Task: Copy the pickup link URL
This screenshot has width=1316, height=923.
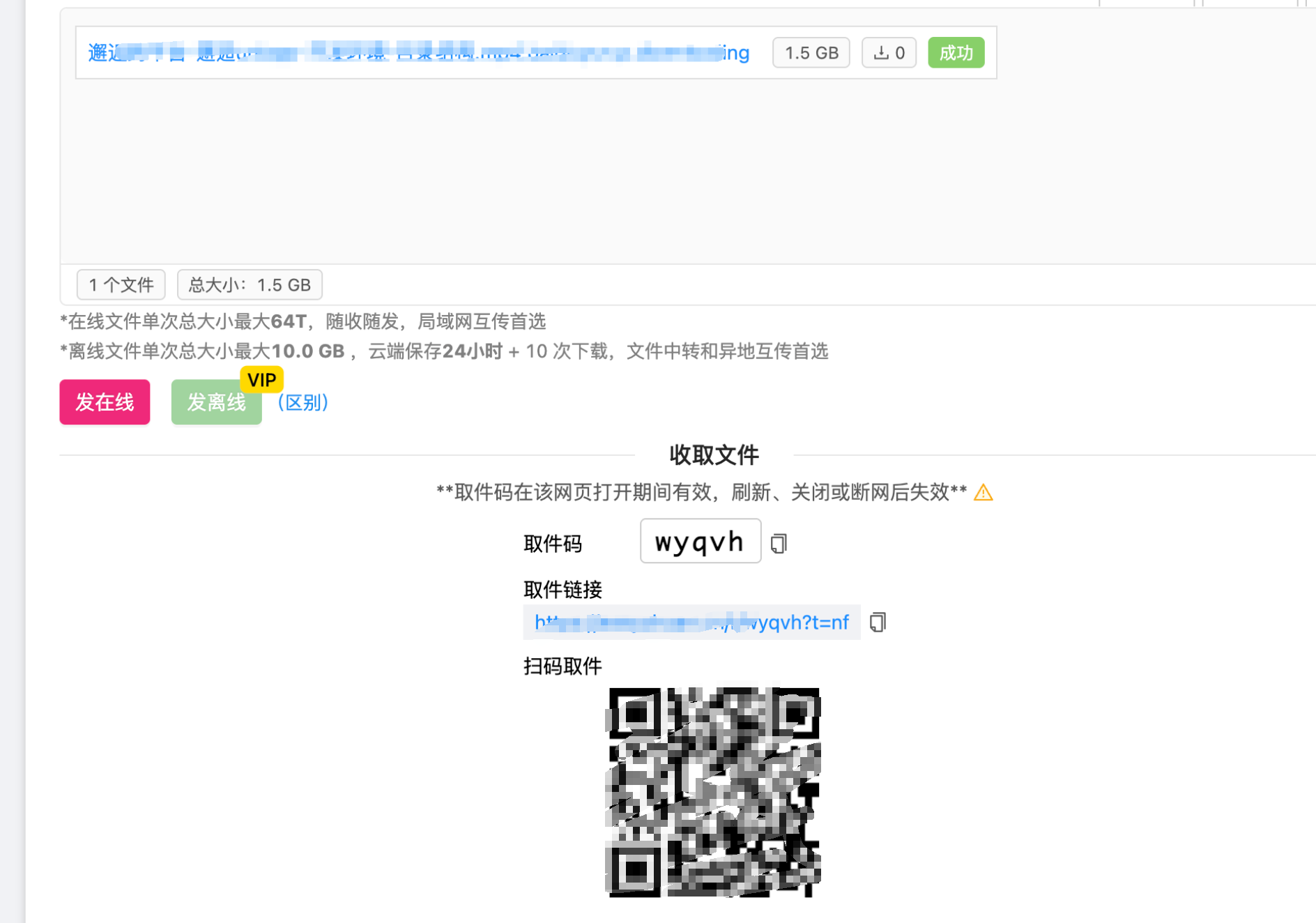Action: (x=878, y=622)
